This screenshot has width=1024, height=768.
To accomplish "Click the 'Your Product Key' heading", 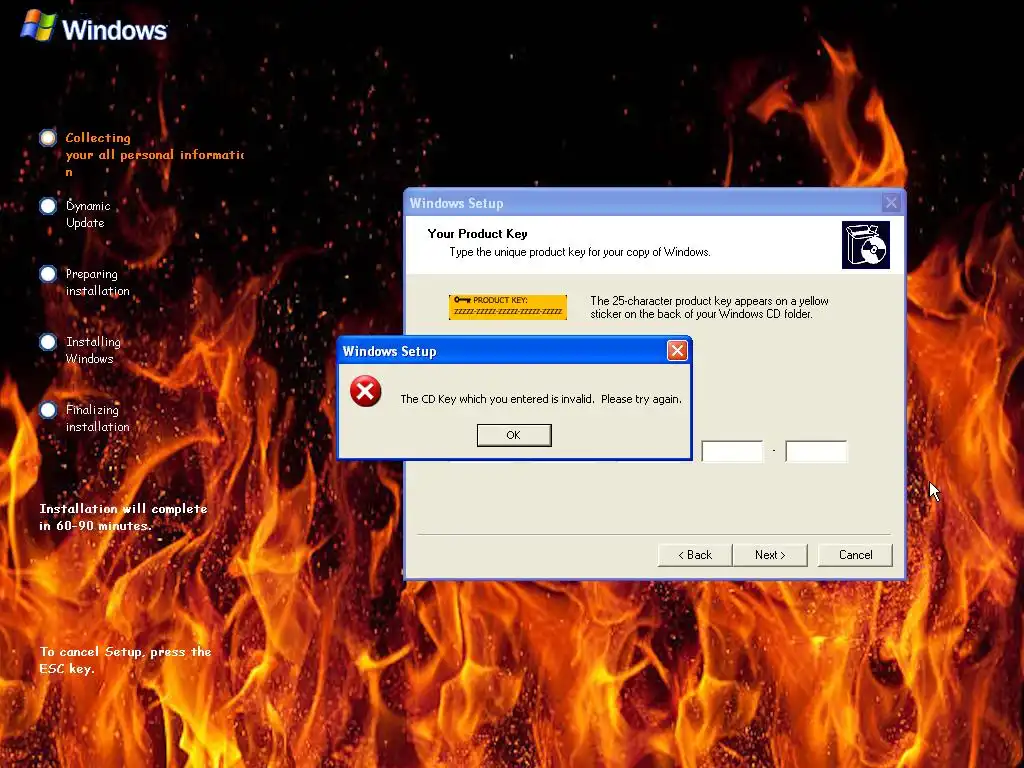I will coord(477,234).
